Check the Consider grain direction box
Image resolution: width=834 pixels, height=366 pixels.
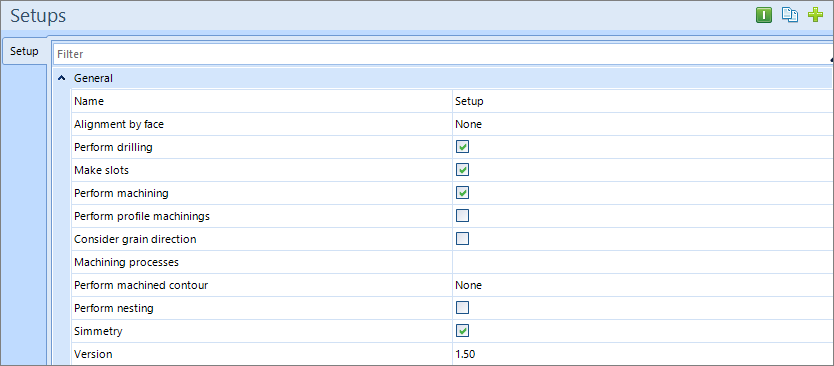(463, 238)
